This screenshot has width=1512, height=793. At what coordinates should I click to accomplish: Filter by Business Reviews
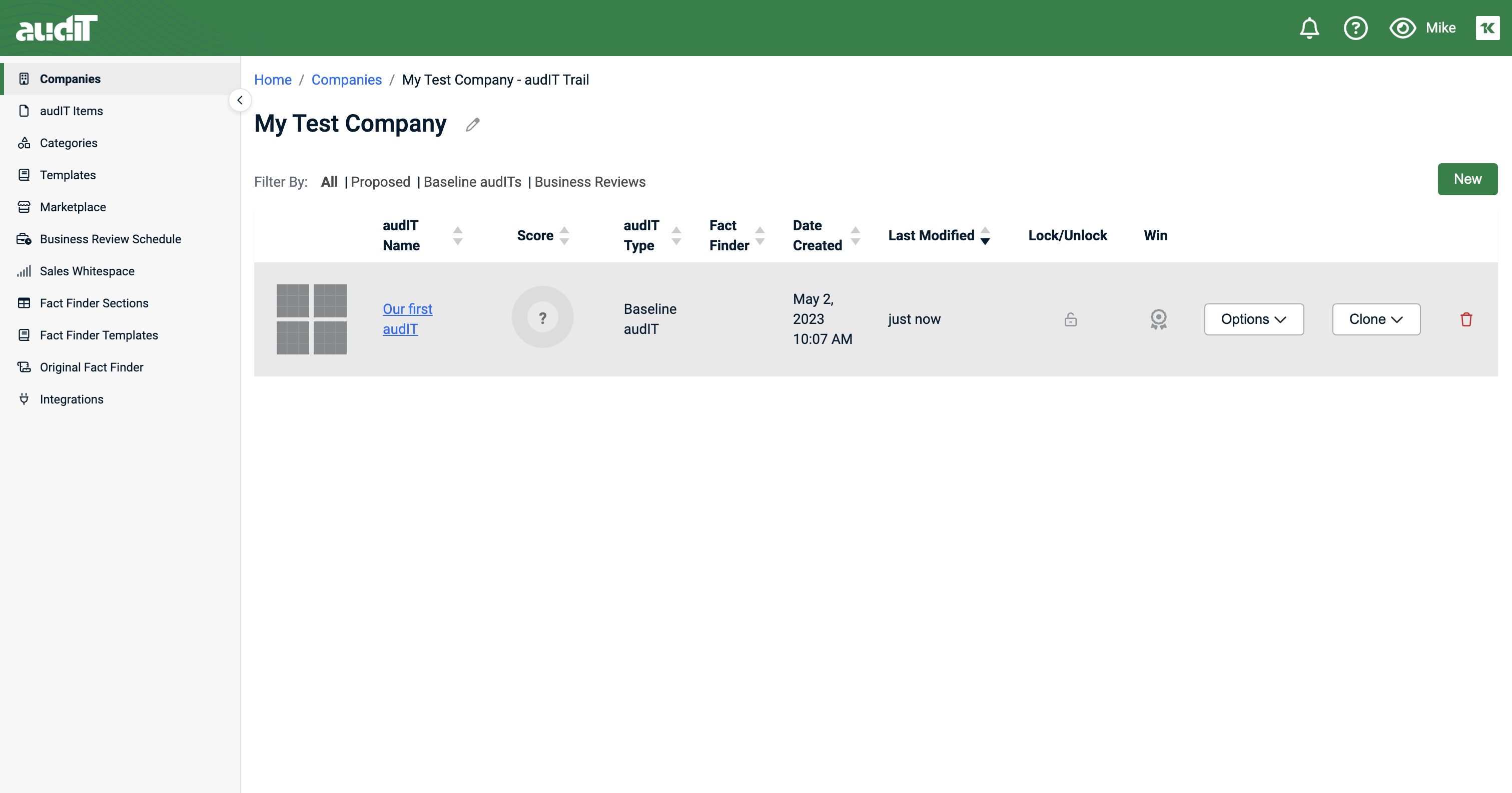tap(590, 182)
